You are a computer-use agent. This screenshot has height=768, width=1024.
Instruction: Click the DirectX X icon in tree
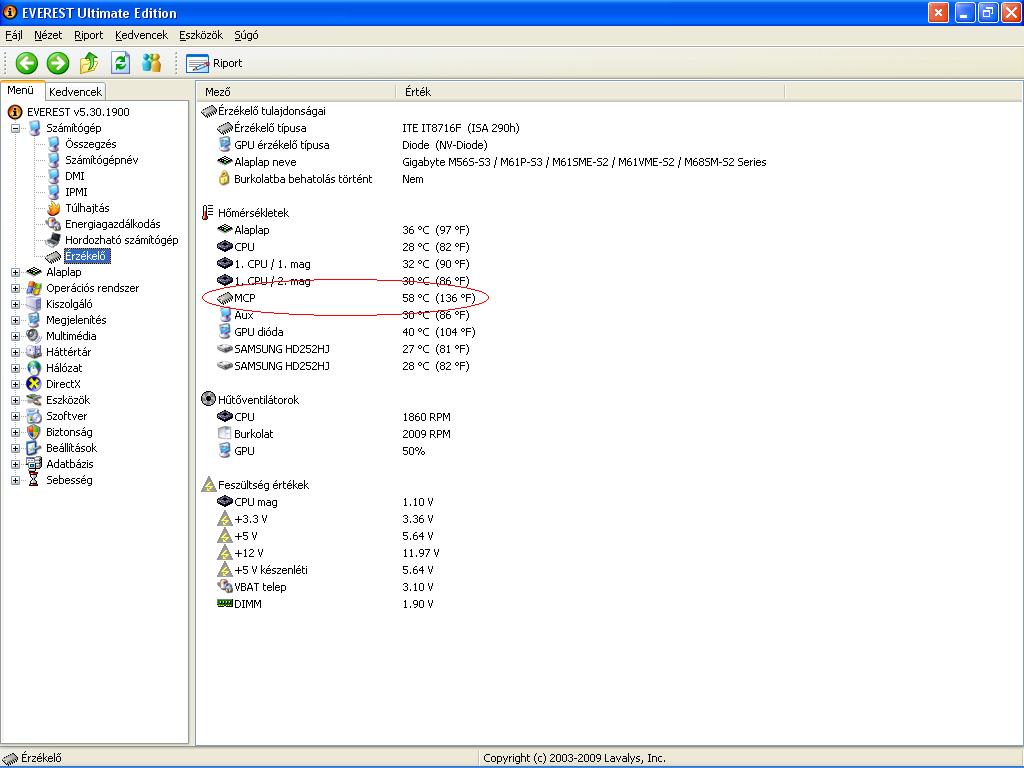pos(34,384)
